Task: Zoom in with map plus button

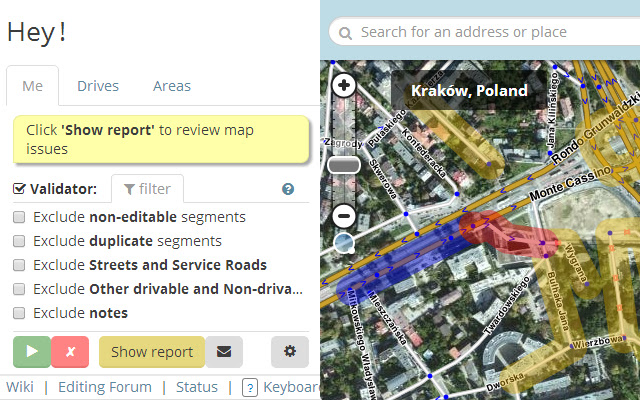Action: [344, 85]
